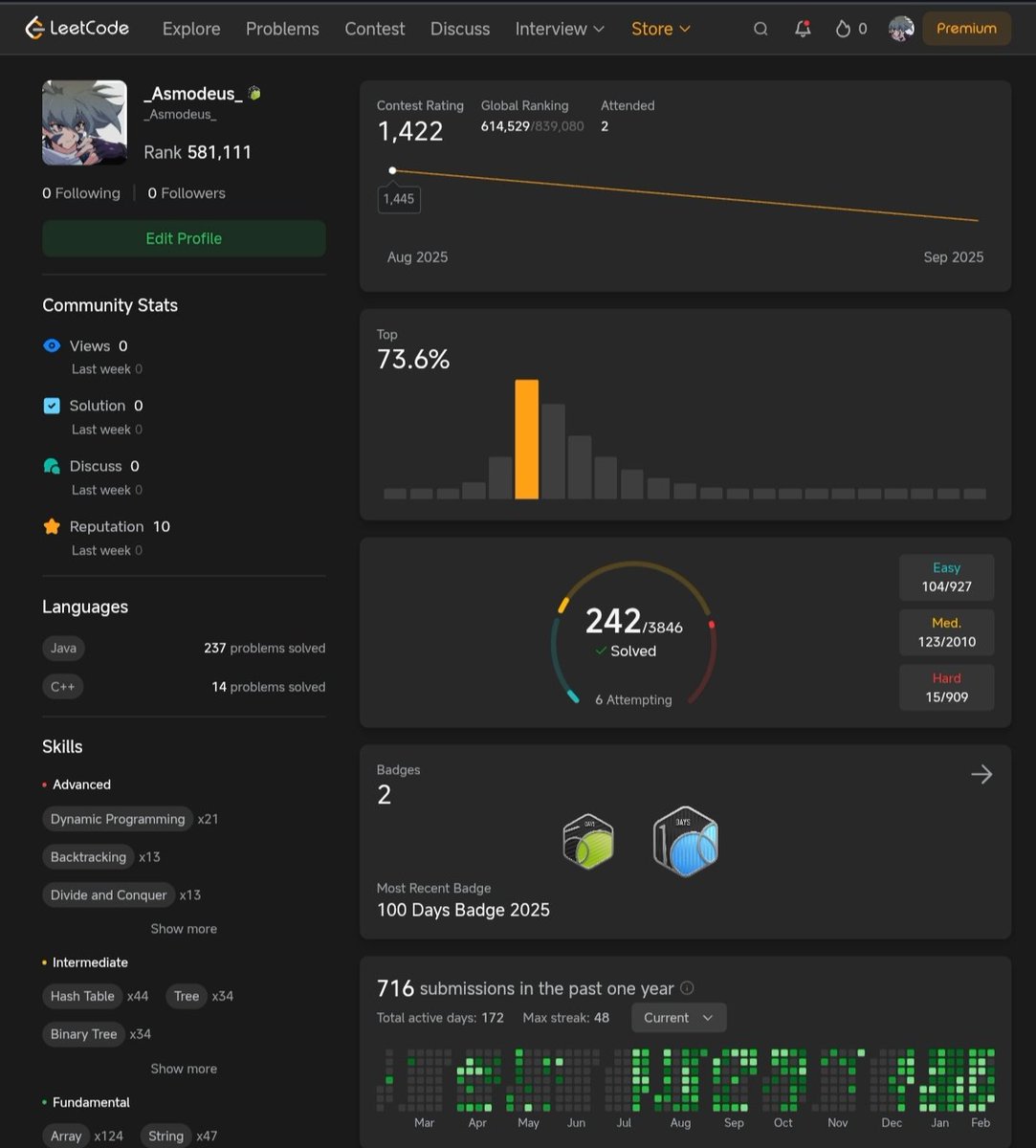Open the notifications bell

tap(803, 29)
